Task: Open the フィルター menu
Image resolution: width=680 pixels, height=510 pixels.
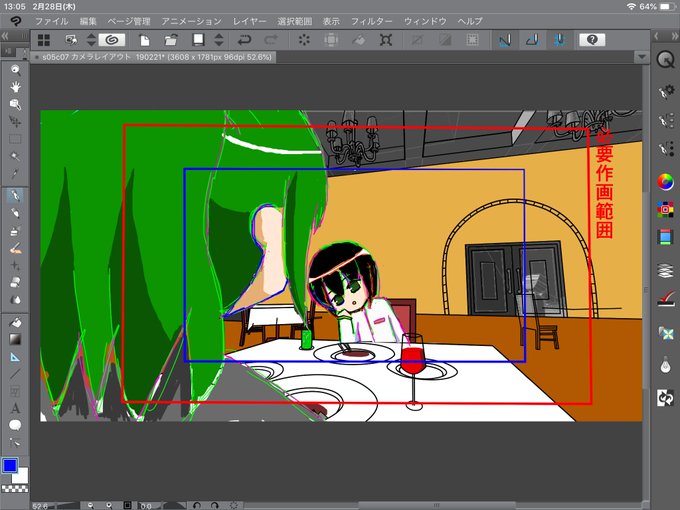Action: click(x=371, y=21)
